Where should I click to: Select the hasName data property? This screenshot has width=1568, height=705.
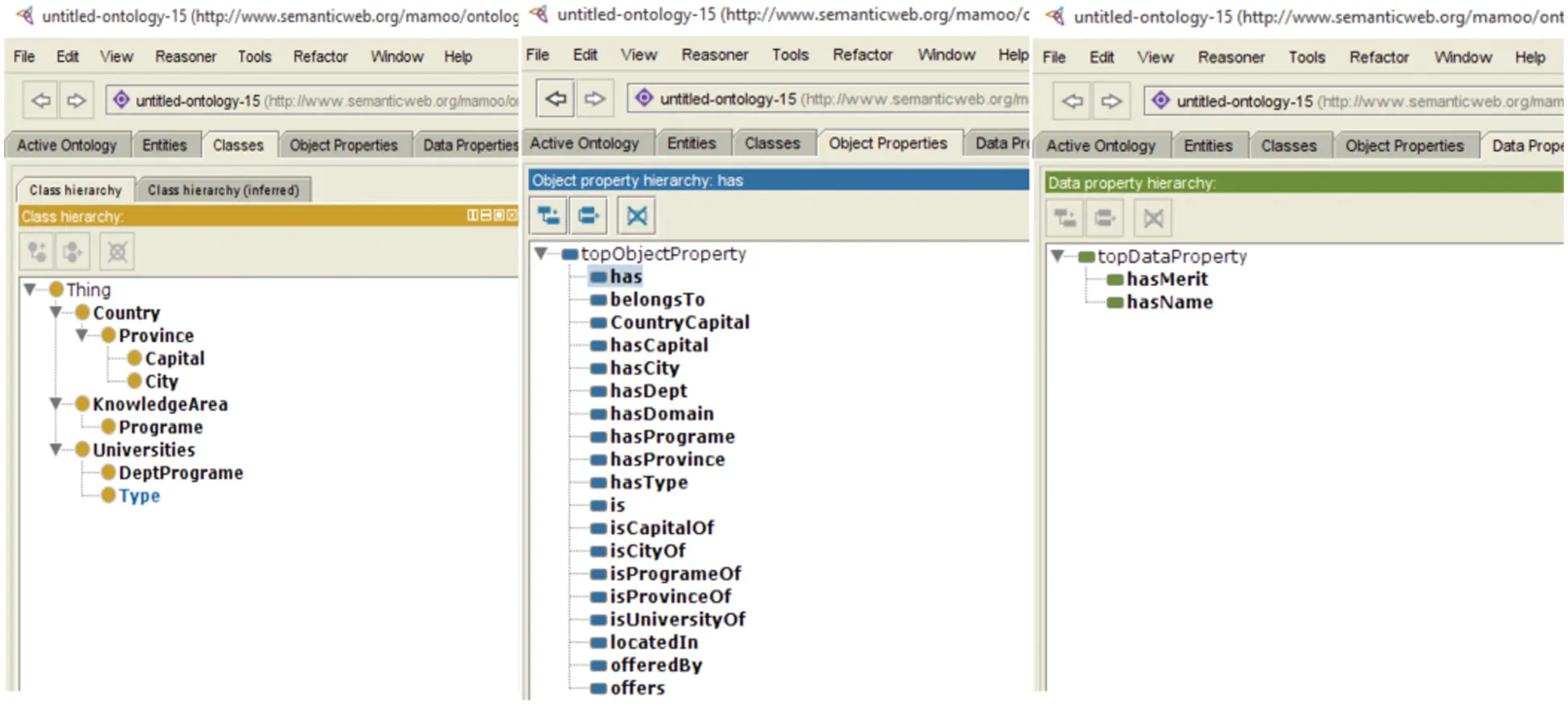click(x=1169, y=302)
